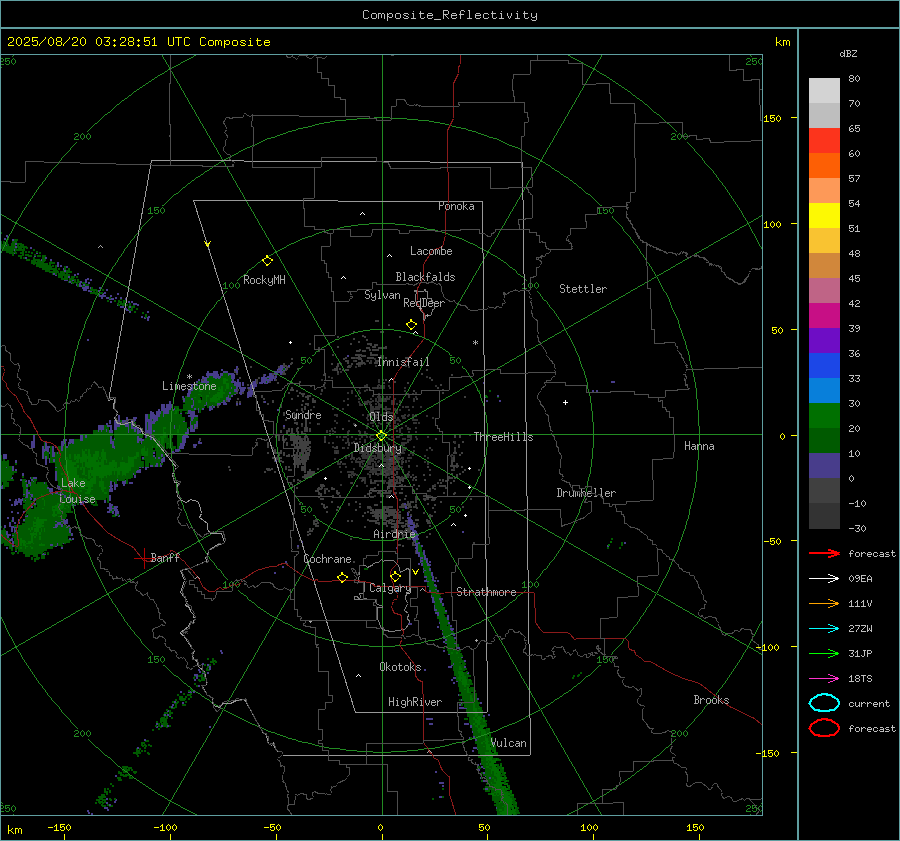Screen dimensions: 900x841
Task: Pick the blue 33–36 dBZ swatch
Action: (824, 366)
